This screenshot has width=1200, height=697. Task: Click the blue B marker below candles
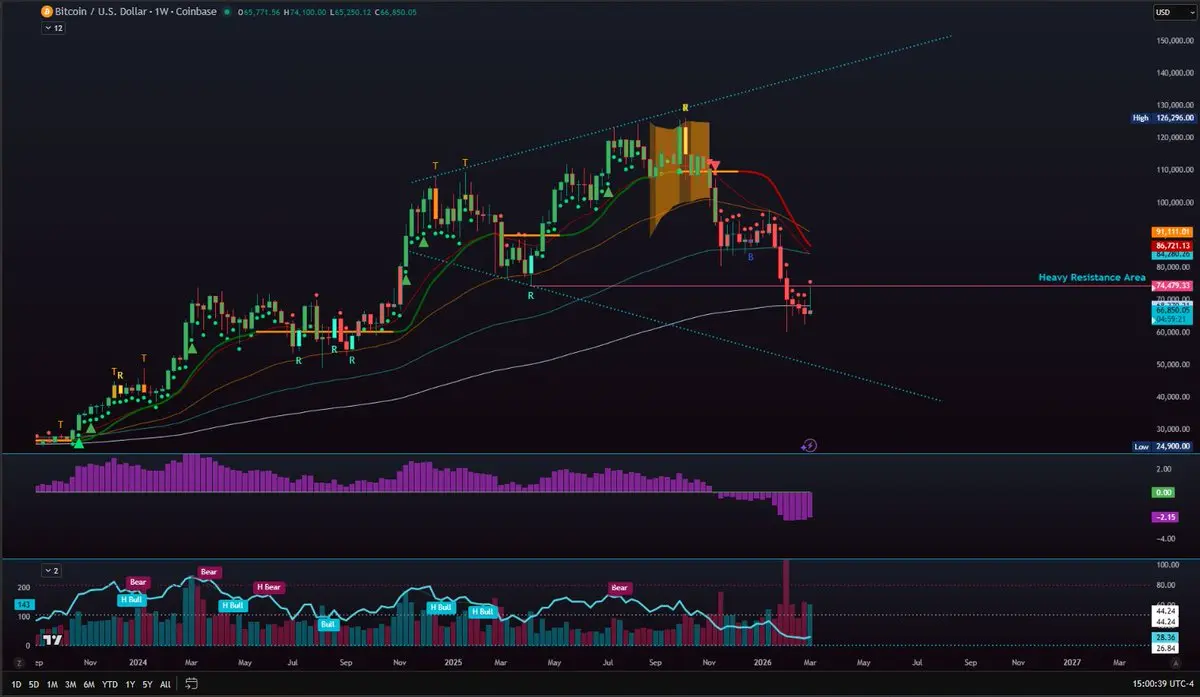point(751,257)
